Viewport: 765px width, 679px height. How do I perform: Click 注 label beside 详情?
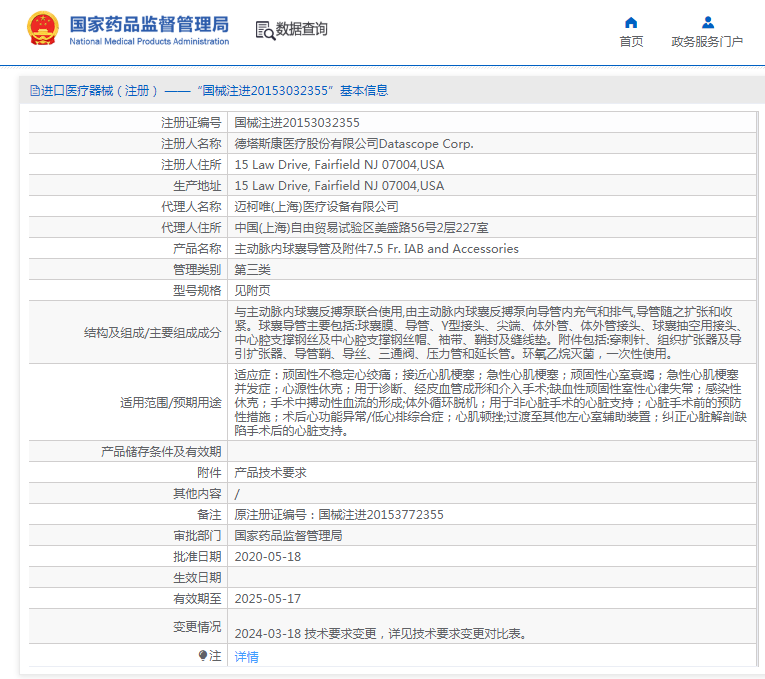click(215, 656)
